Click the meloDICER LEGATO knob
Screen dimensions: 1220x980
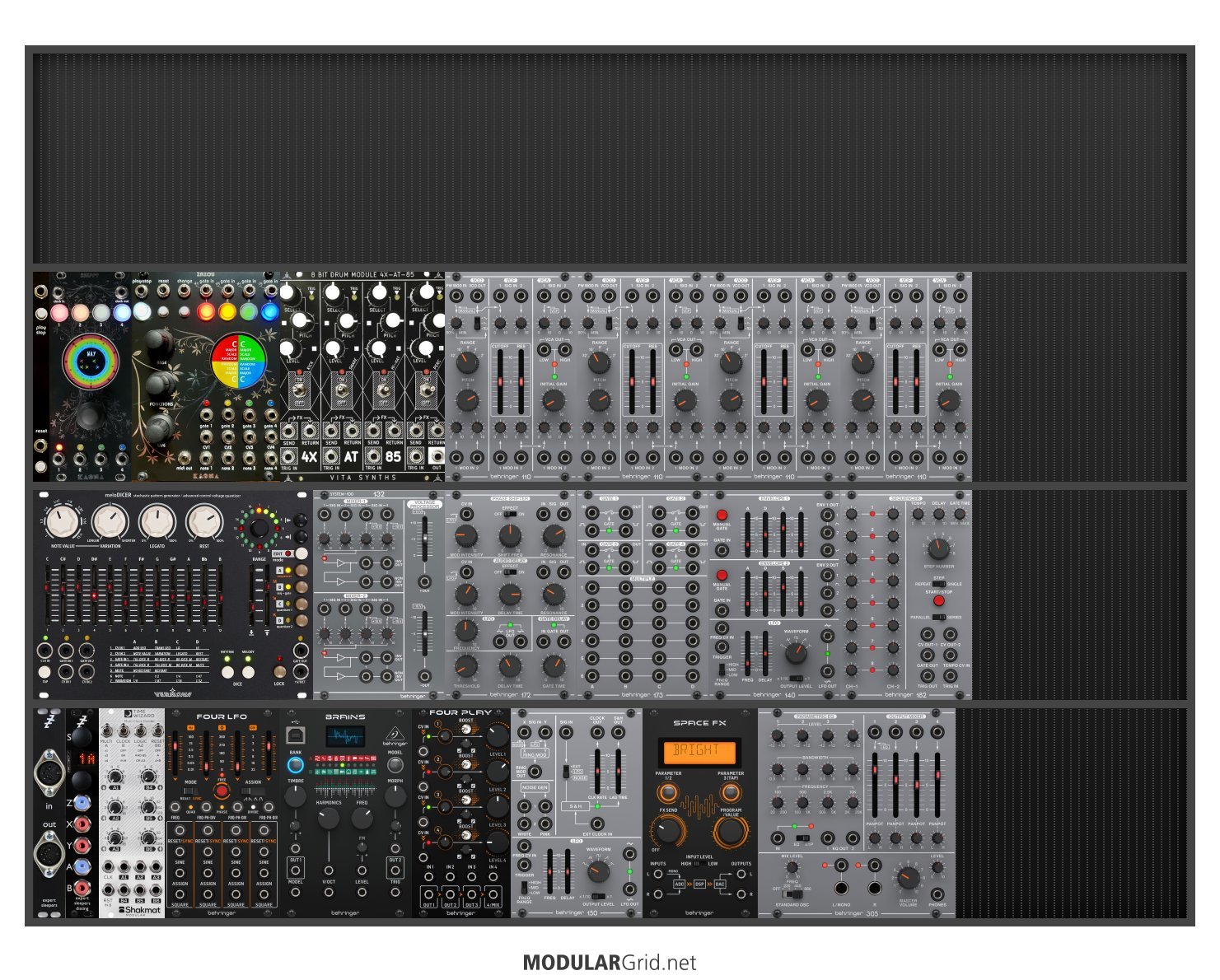tap(157, 522)
